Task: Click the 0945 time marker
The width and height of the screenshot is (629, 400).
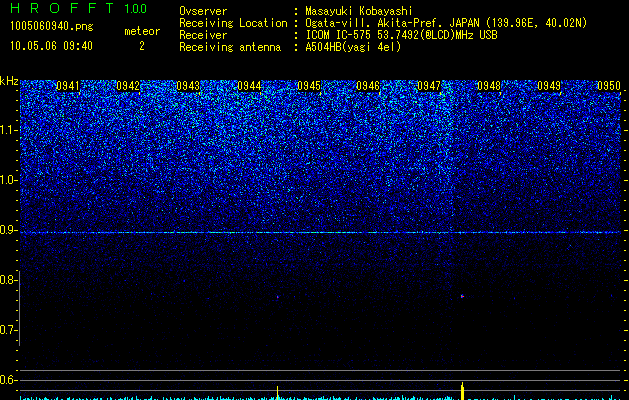Action: [x=309, y=86]
